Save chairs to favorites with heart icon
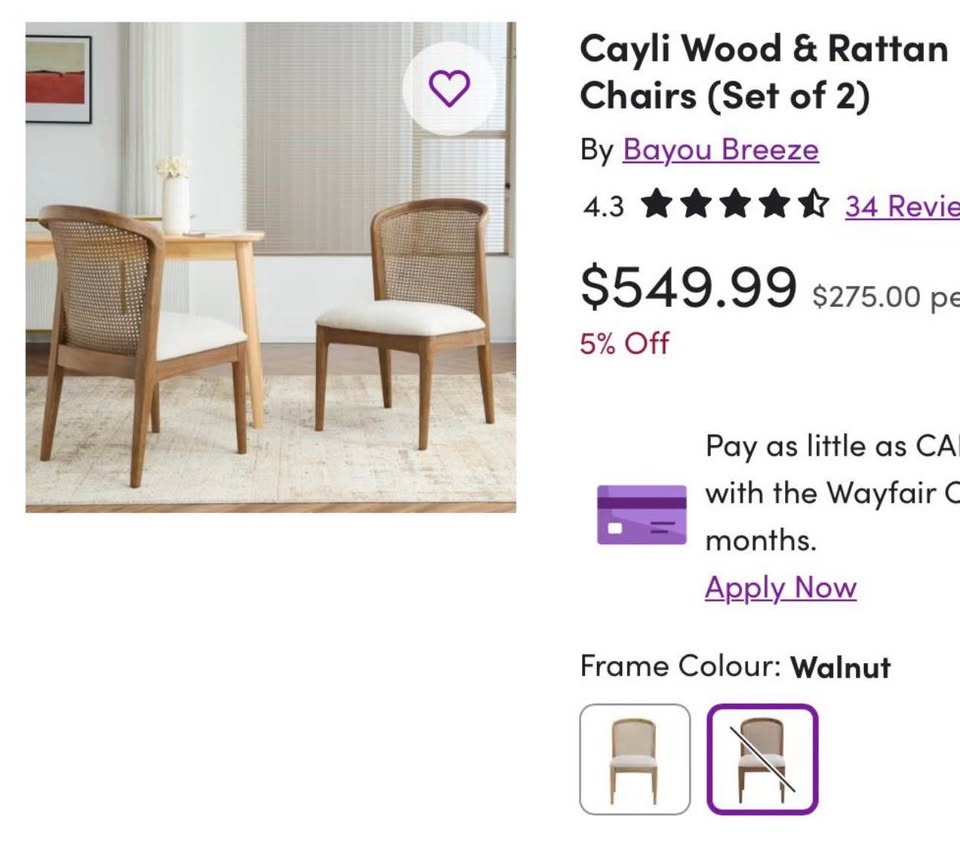Viewport: 960px width, 851px height. [449, 89]
